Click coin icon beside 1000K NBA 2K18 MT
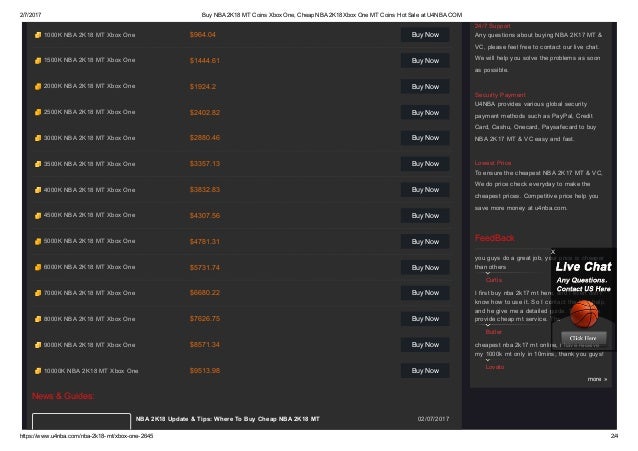The height and width of the screenshot is (451, 638). [x=38, y=35]
